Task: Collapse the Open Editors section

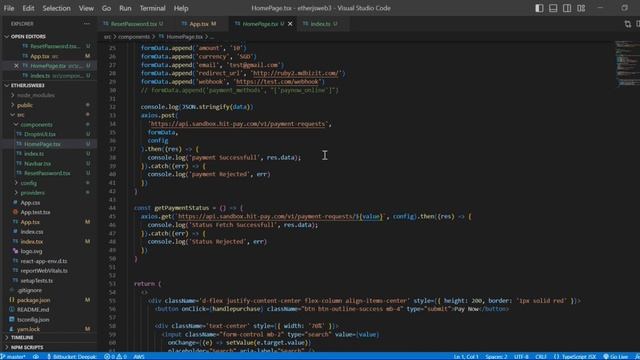Action: [28, 37]
